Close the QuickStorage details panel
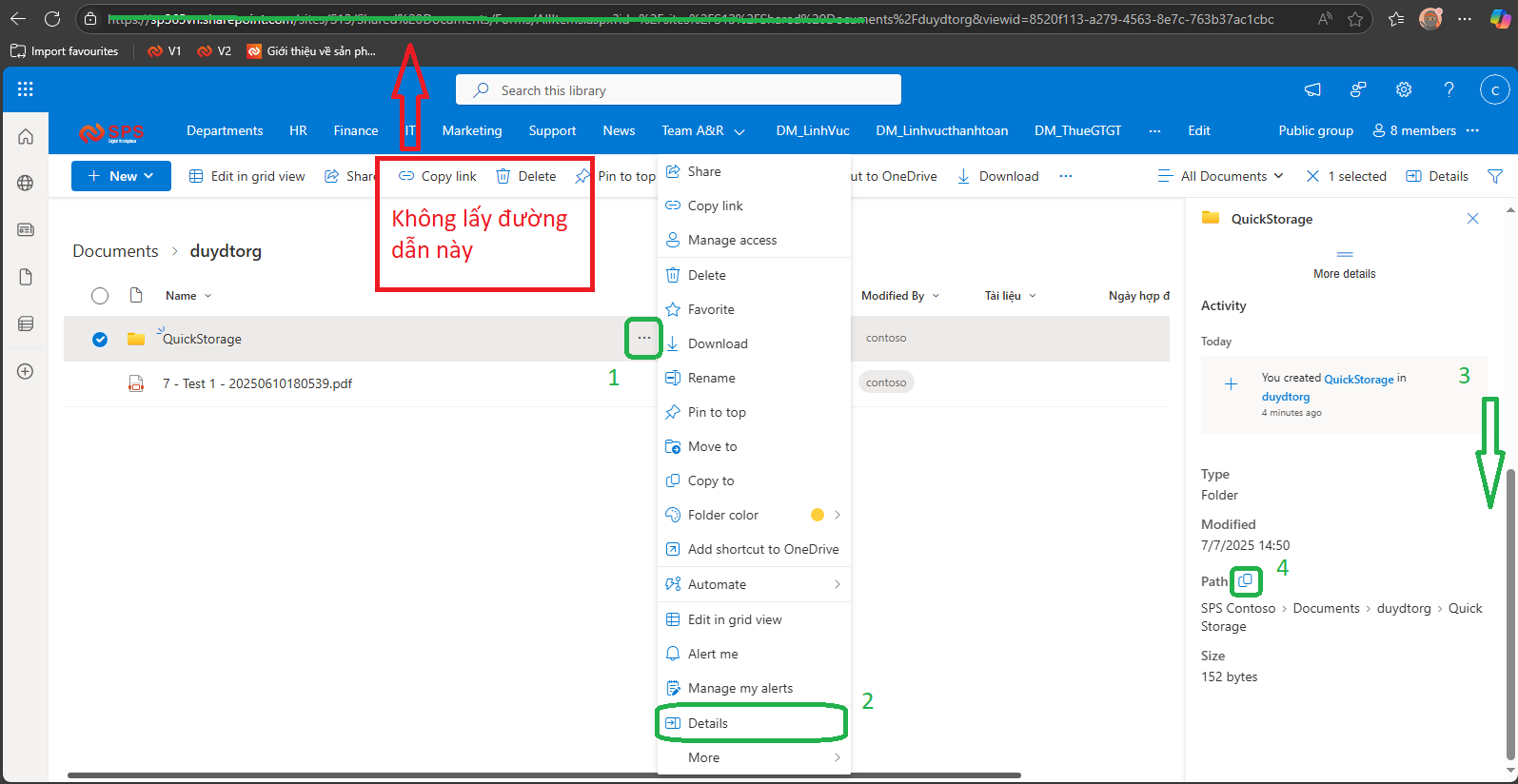1518x784 pixels. [x=1472, y=219]
